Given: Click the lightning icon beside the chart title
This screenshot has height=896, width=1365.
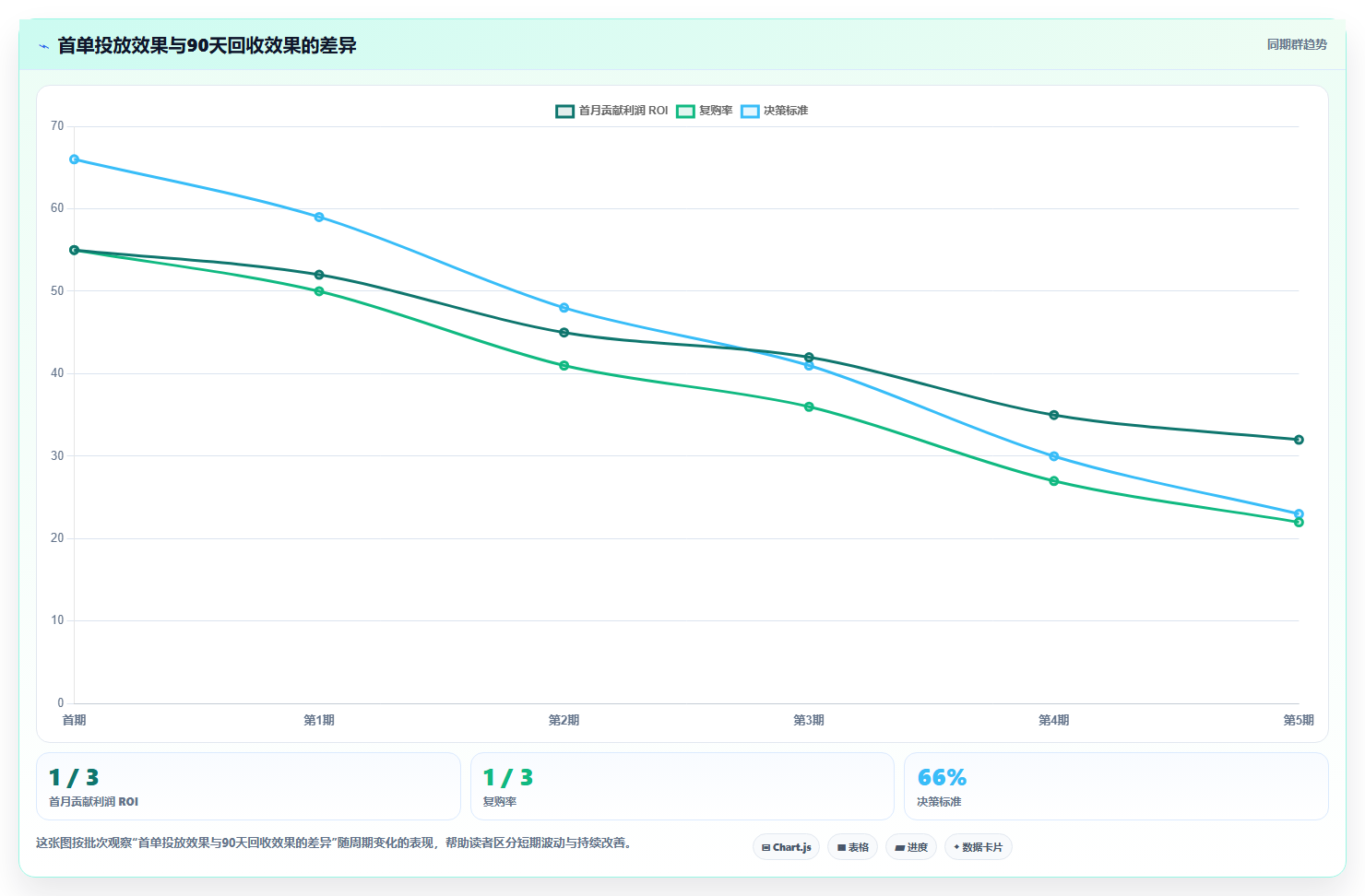Looking at the screenshot, I should 43,46.
